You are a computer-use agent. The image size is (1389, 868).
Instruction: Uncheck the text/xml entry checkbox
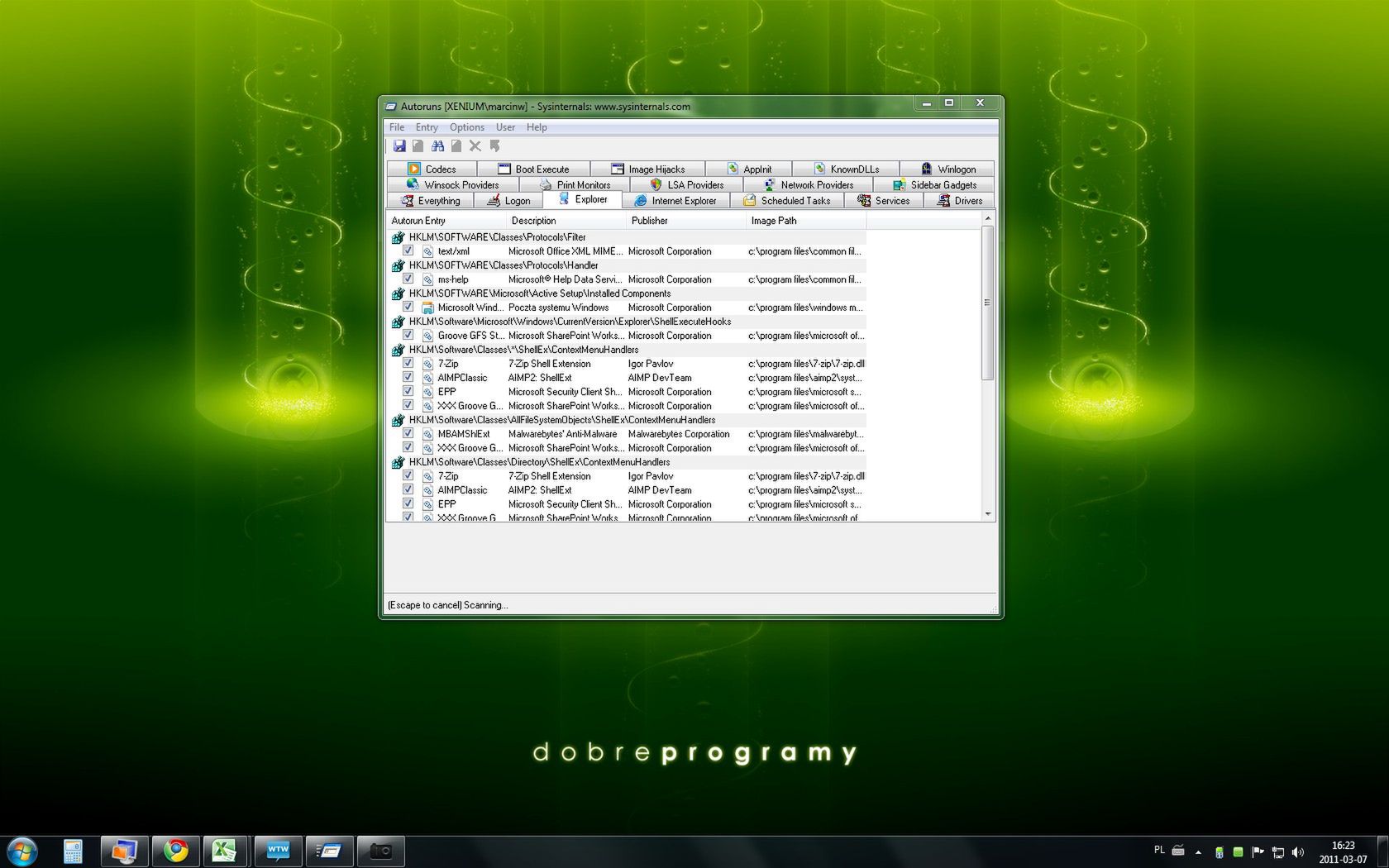pos(408,250)
